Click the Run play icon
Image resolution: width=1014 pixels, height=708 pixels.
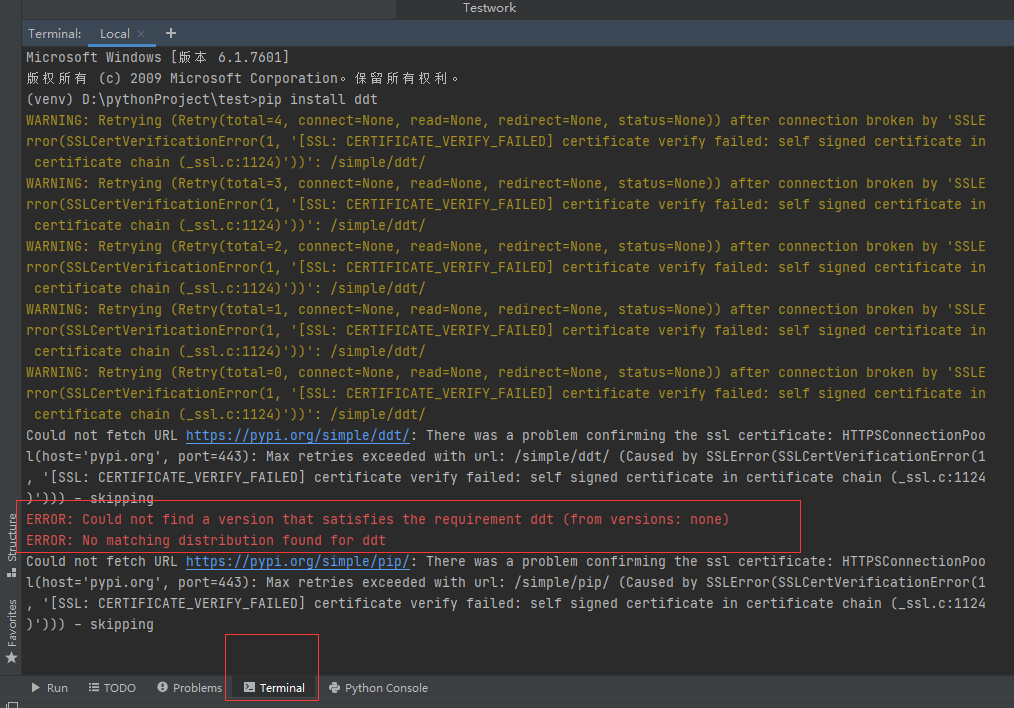click(x=36, y=687)
